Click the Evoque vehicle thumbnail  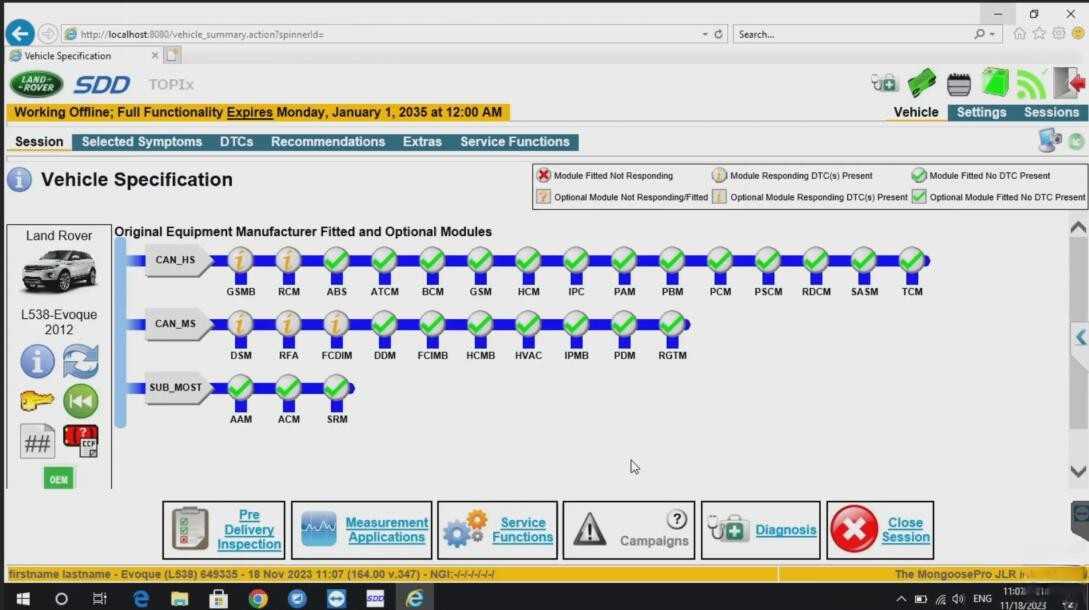[x=59, y=270]
